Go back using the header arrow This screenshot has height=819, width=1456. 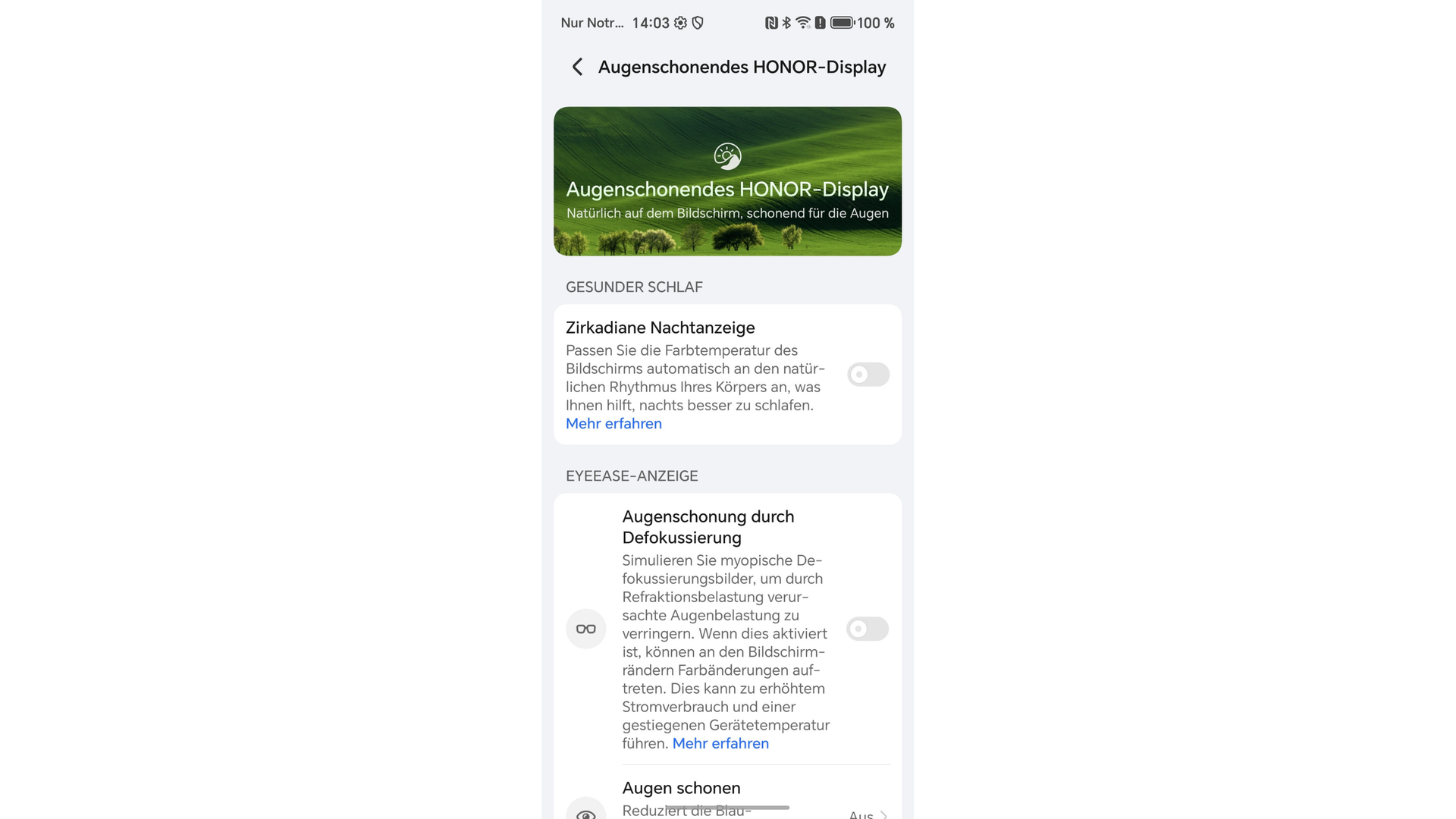click(x=577, y=67)
